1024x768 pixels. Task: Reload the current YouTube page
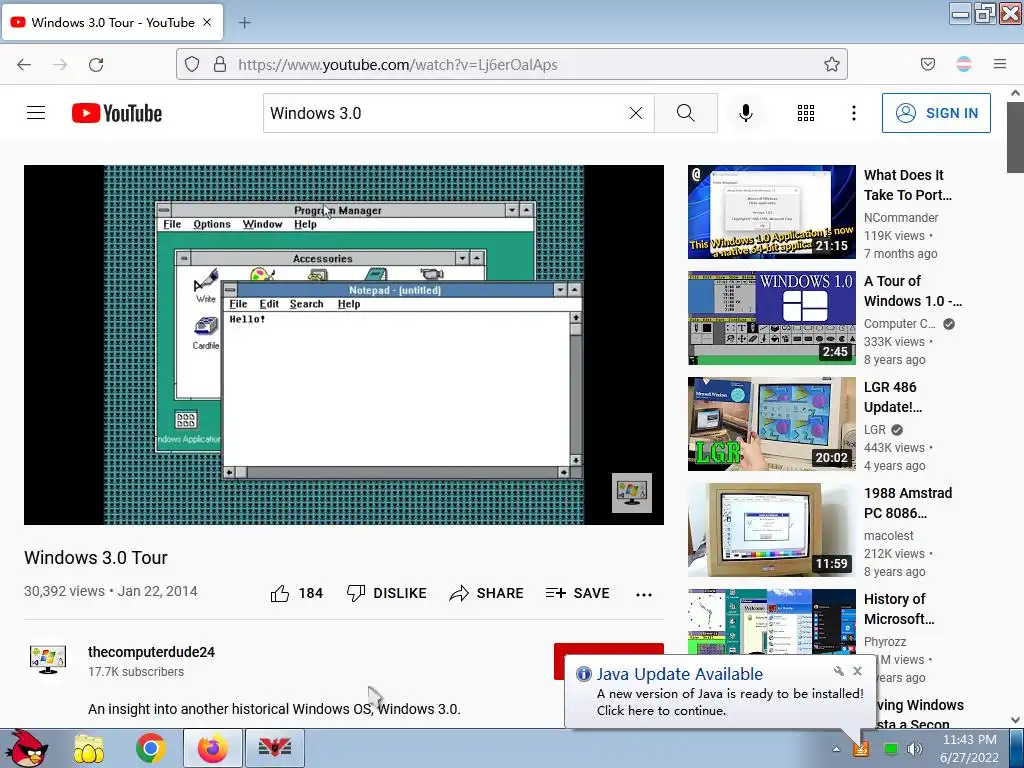click(96, 64)
